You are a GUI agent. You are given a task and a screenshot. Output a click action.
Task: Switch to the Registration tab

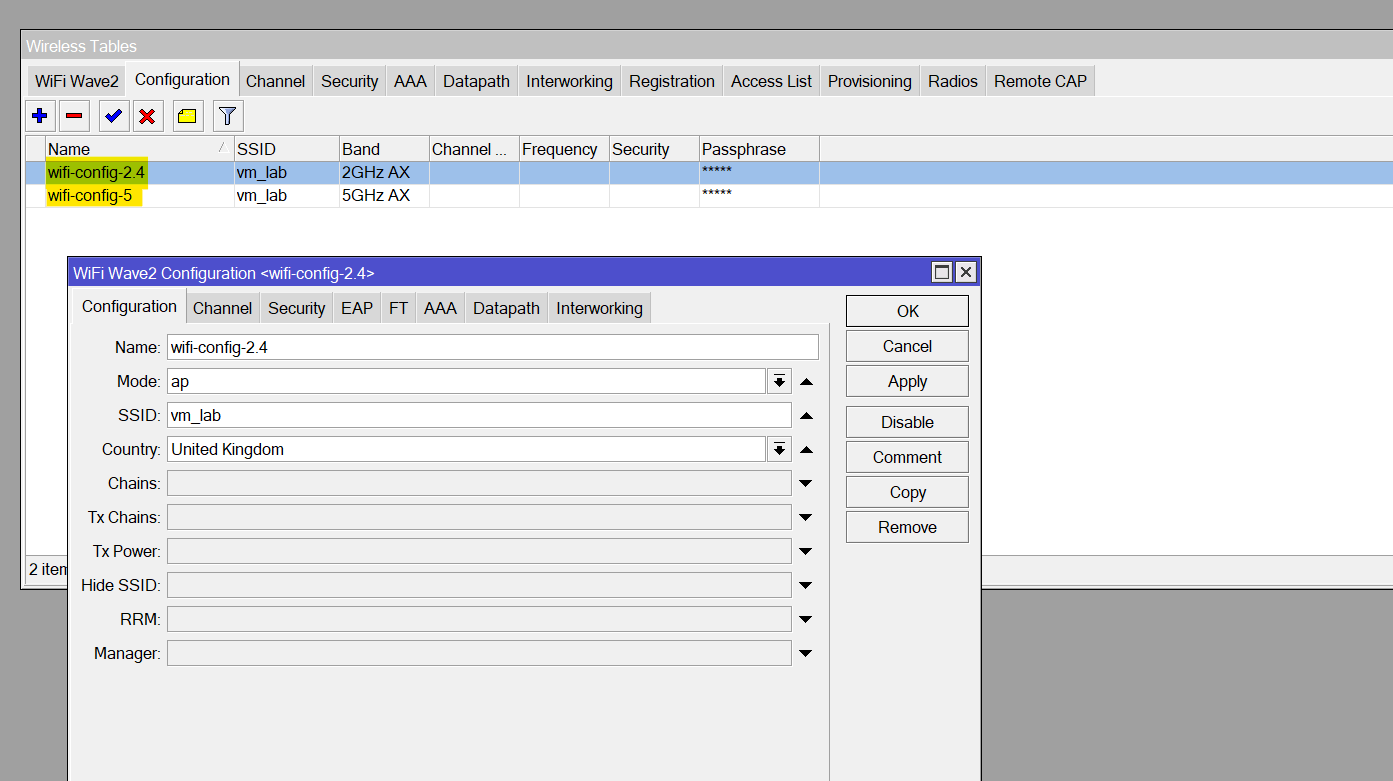[x=671, y=81]
